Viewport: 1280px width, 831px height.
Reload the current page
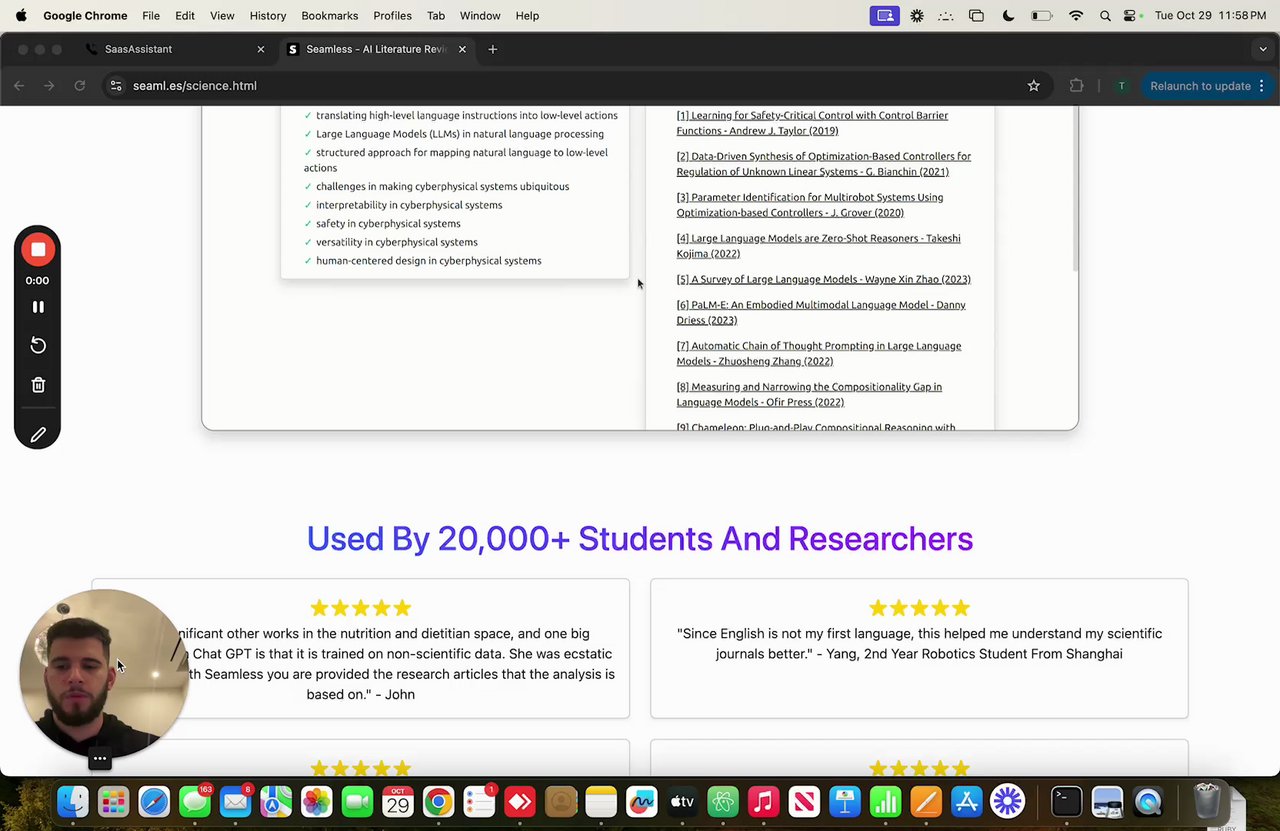(x=80, y=86)
